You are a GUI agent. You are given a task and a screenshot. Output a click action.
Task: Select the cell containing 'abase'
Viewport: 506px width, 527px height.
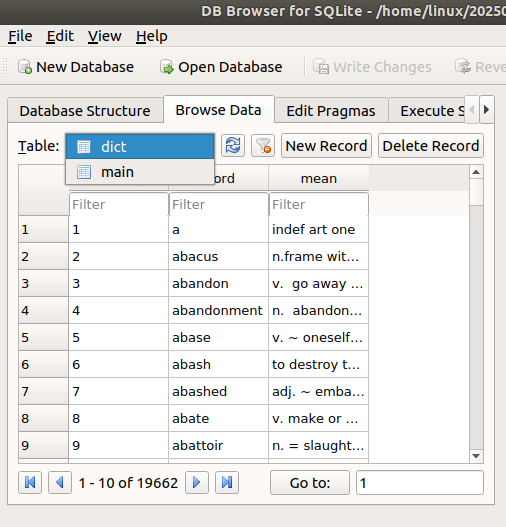click(219, 337)
